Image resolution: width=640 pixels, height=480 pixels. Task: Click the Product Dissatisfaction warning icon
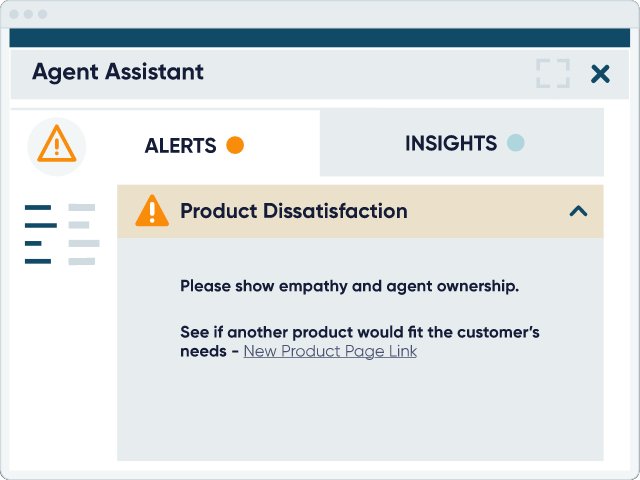(x=152, y=211)
